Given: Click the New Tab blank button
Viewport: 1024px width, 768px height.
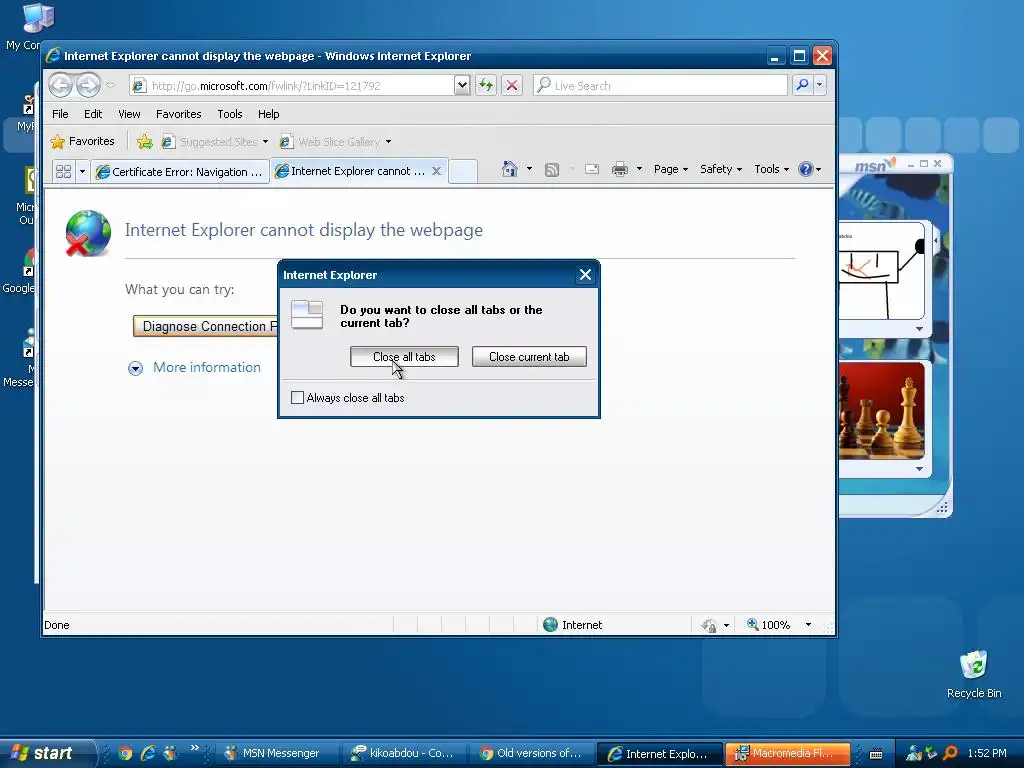Looking at the screenshot, I should click(x=463, y=172).
